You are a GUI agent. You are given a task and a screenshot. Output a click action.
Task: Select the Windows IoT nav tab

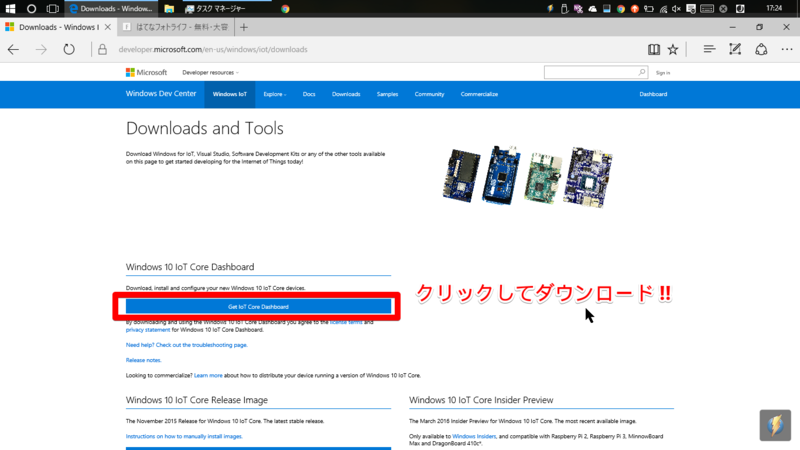tap(230, 94)
